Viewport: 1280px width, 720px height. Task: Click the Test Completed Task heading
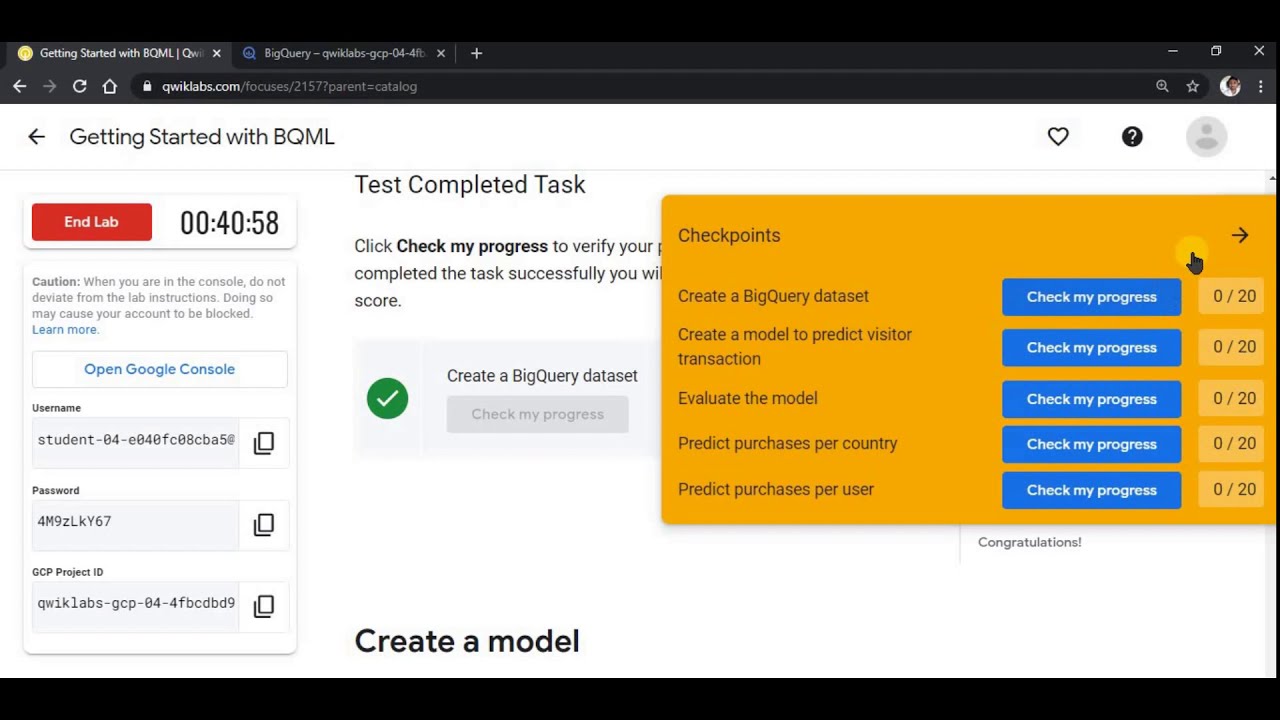[470, 185]
